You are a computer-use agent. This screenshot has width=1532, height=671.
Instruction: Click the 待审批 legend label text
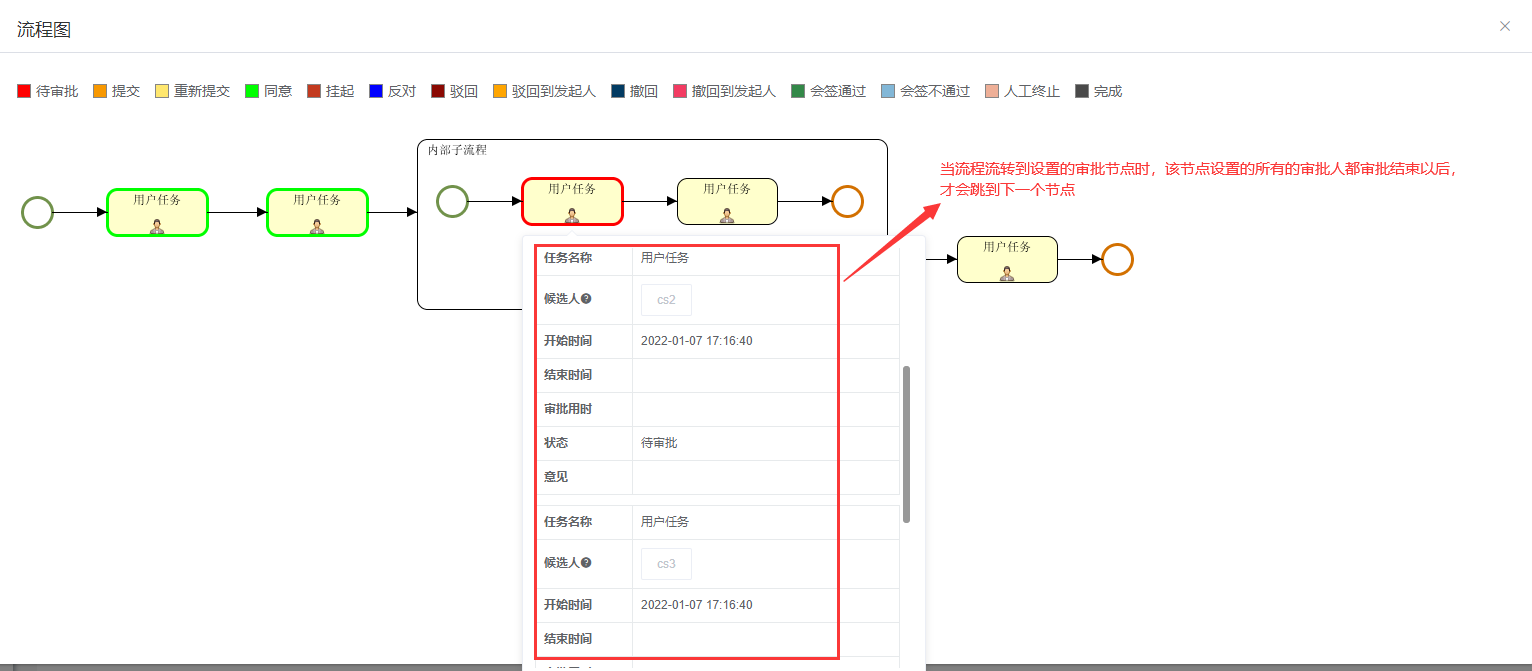pos(57,91)
